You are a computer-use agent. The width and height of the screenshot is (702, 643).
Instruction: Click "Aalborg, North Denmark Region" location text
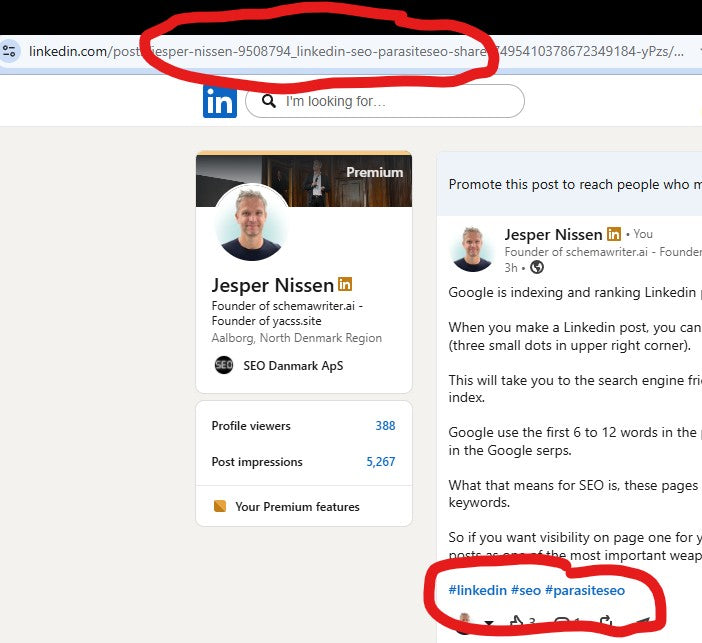tap(296, 338)
